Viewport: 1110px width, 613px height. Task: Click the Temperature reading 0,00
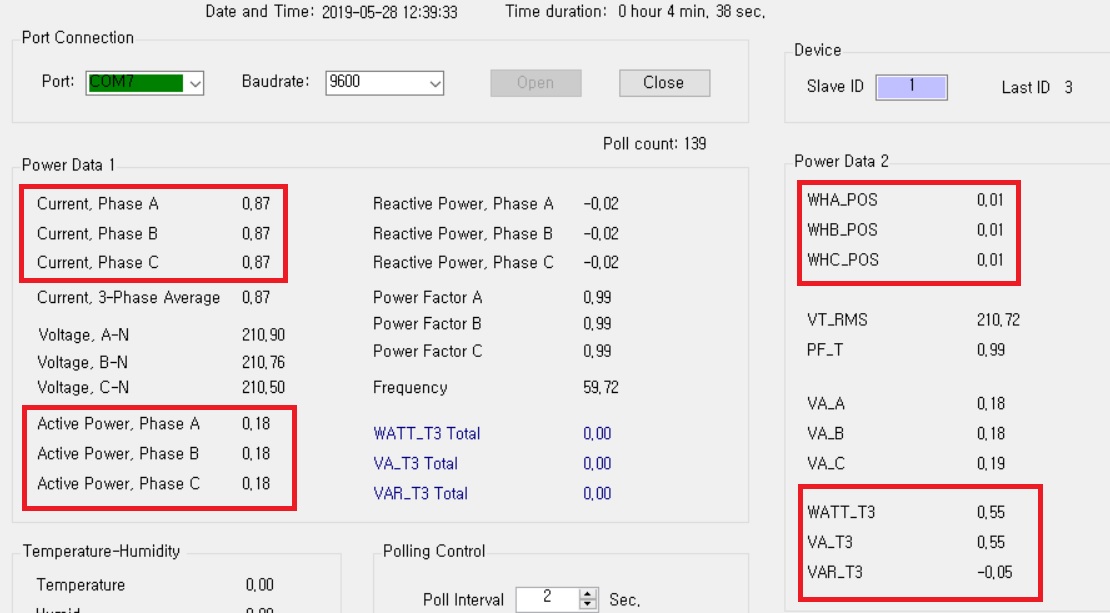click(x=259, y=585)
